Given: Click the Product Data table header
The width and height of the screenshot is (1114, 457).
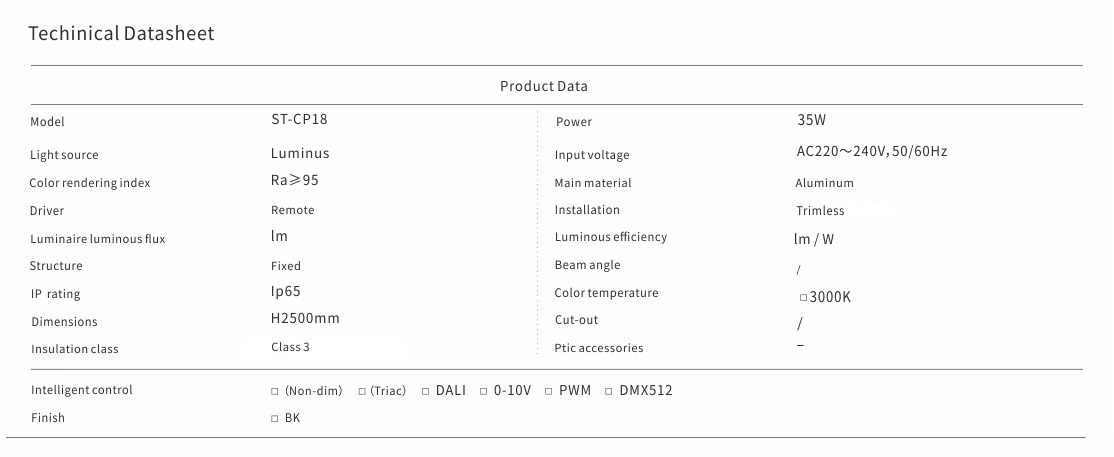Looking at the screenshot, I should [x=544, y=86].
